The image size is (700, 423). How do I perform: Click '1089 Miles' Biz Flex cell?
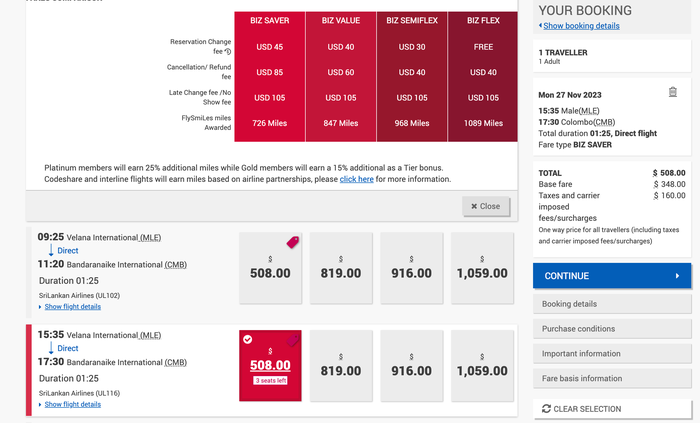[483, 123]
